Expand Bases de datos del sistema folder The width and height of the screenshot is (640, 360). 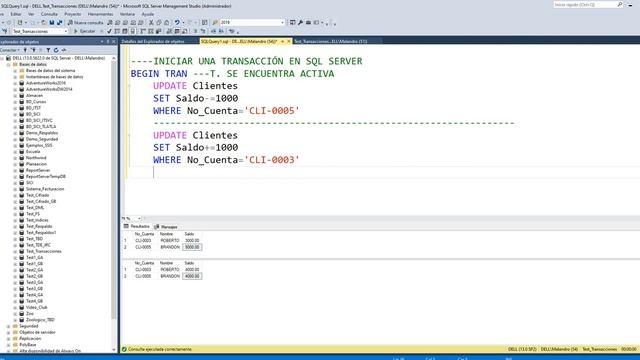[15, 71]
